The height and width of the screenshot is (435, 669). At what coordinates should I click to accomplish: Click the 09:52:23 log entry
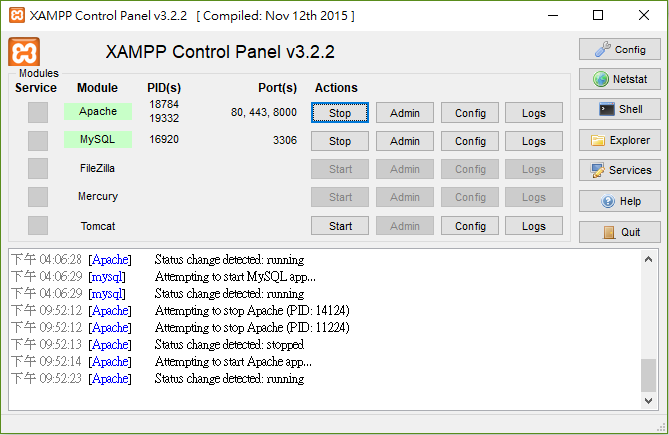[x=157, y=379]
